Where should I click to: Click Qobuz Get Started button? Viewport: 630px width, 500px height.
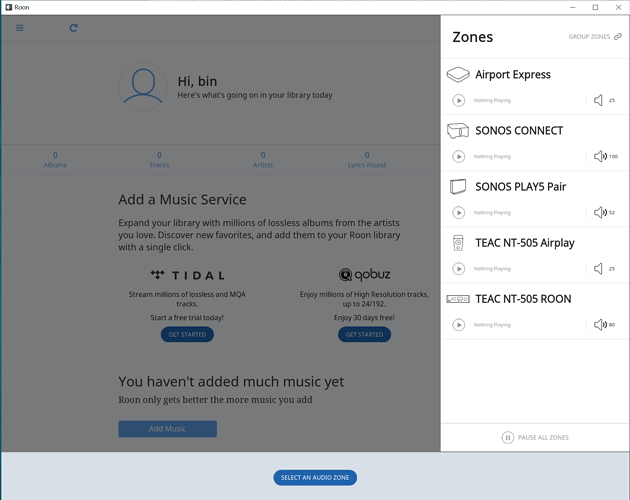364,334
